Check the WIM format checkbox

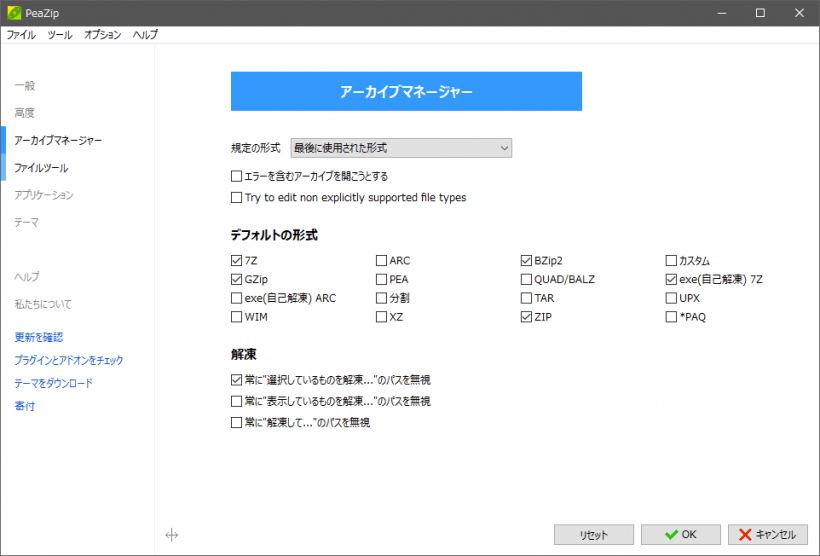(x=236, y=317)
